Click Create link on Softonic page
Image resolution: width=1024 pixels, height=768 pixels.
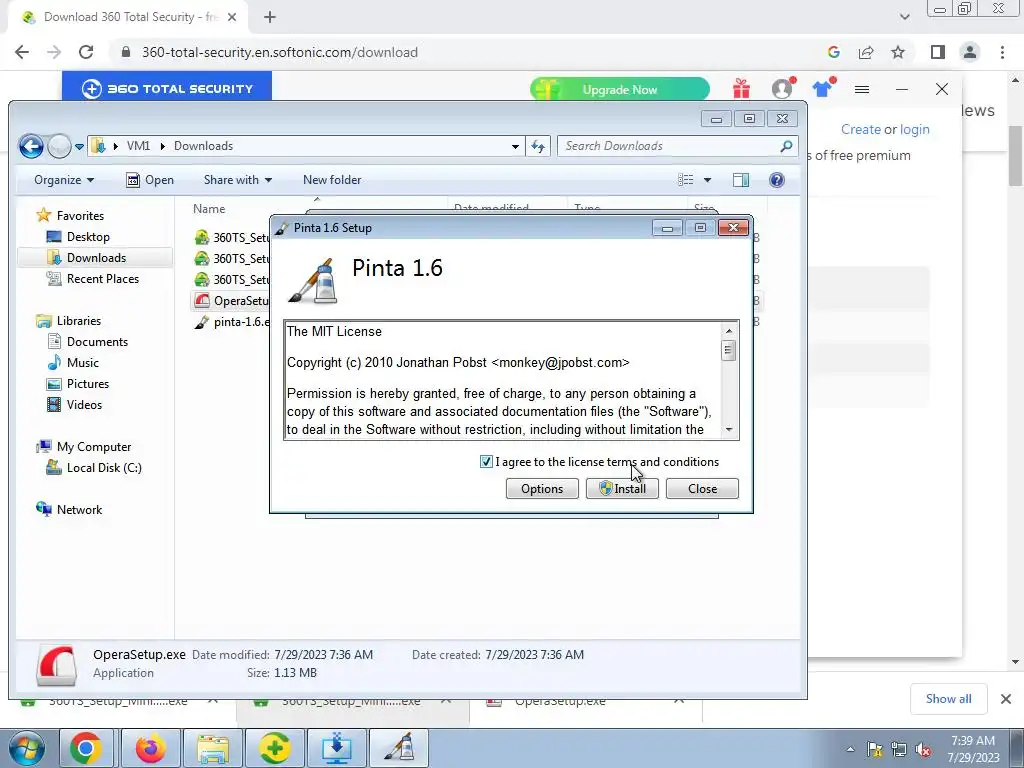(861, 129)
